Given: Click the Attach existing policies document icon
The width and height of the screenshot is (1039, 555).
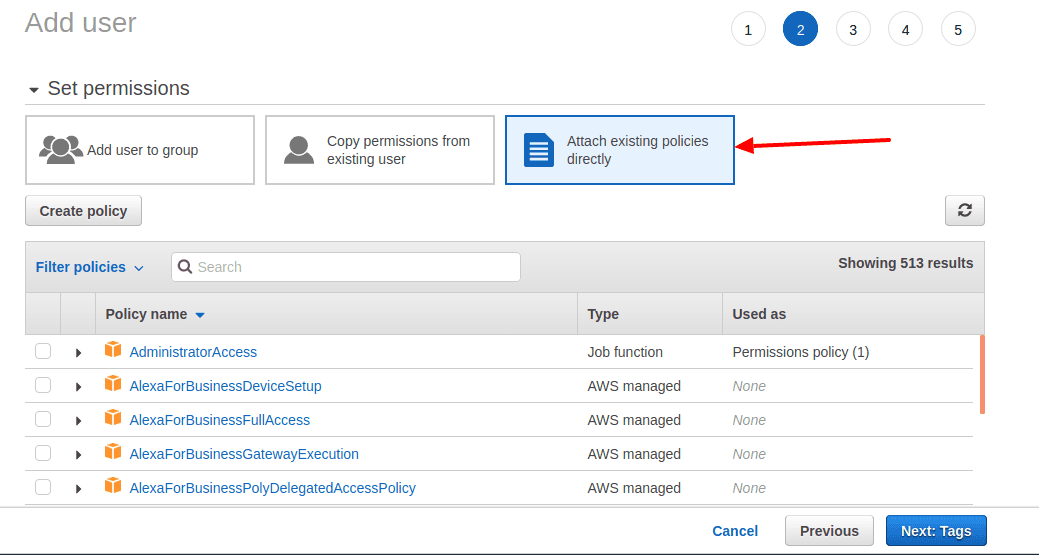Looking at the screenshot, I should click(x=539, y=150).
